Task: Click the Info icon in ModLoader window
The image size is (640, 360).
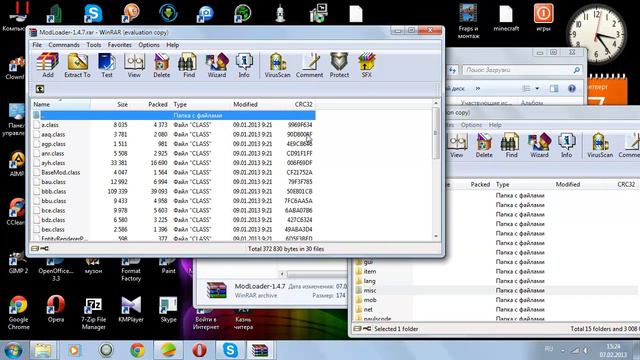Action: point(244,65)
